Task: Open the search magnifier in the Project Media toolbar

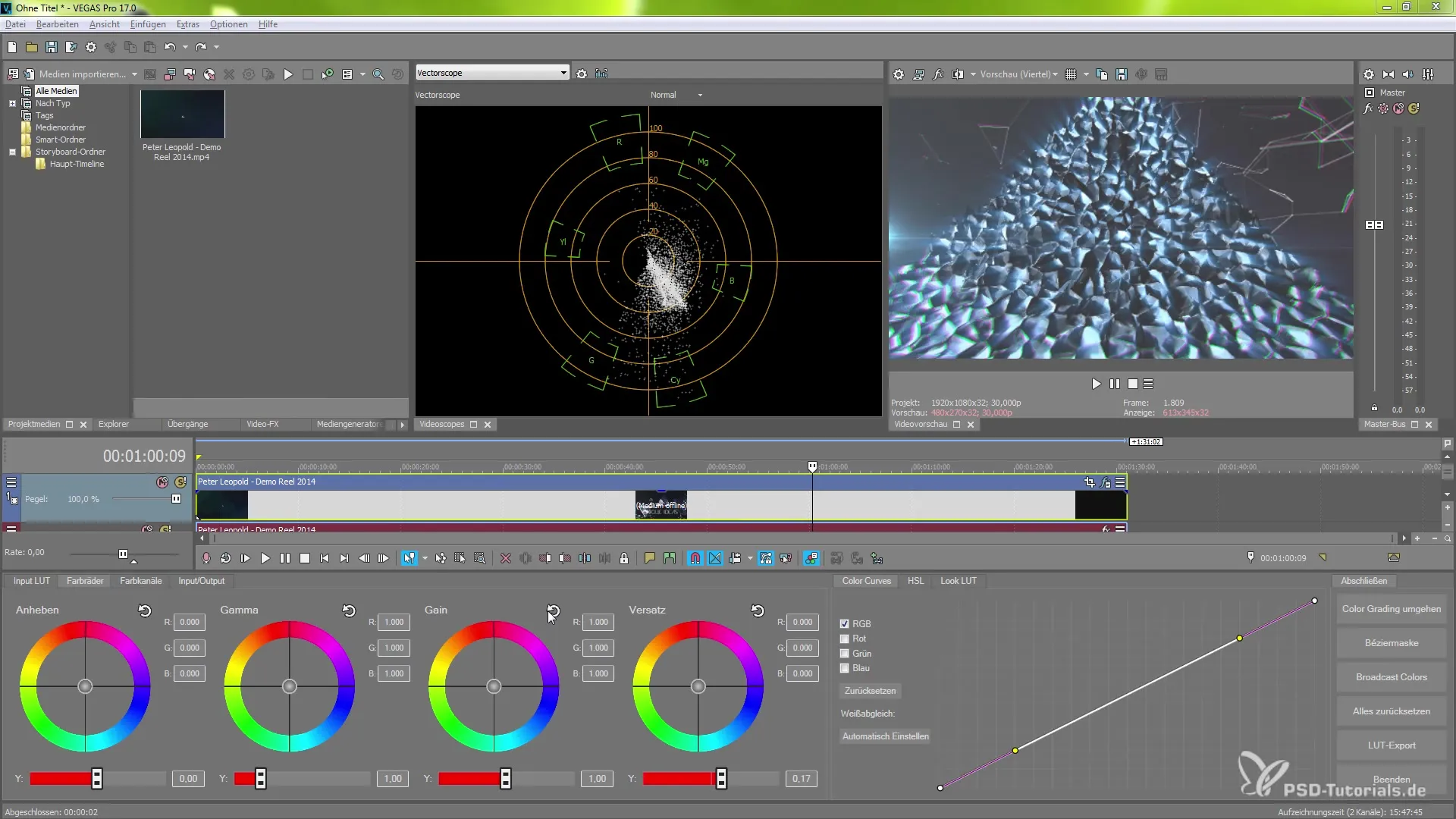Action: [x=378, y=74]
